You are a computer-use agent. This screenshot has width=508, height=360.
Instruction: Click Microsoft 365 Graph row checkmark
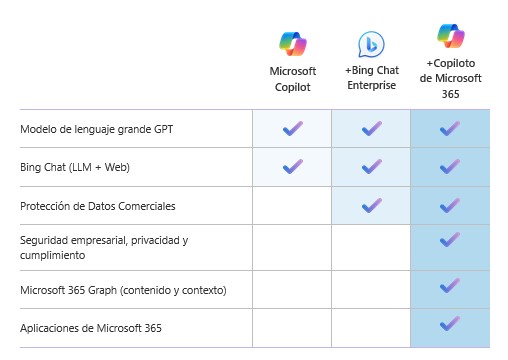[x=450, y=286]
